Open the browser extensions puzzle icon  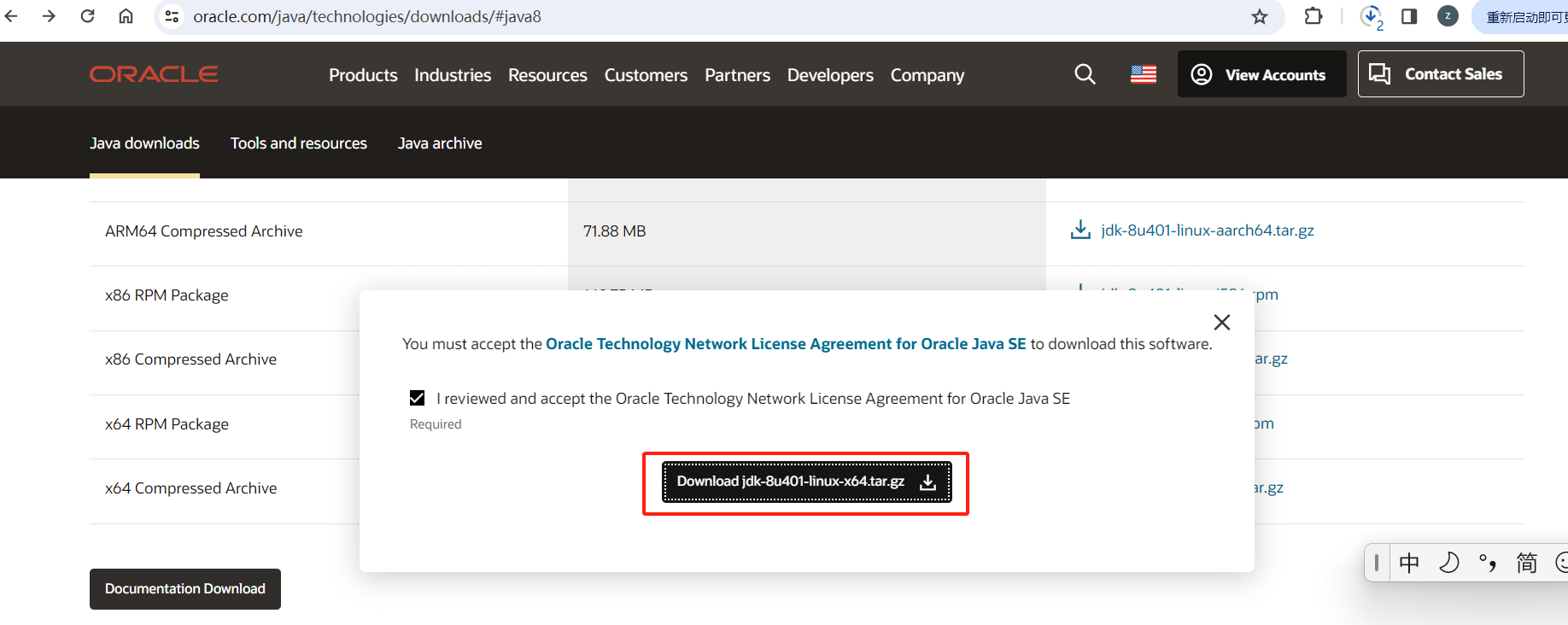[1313, 16]
